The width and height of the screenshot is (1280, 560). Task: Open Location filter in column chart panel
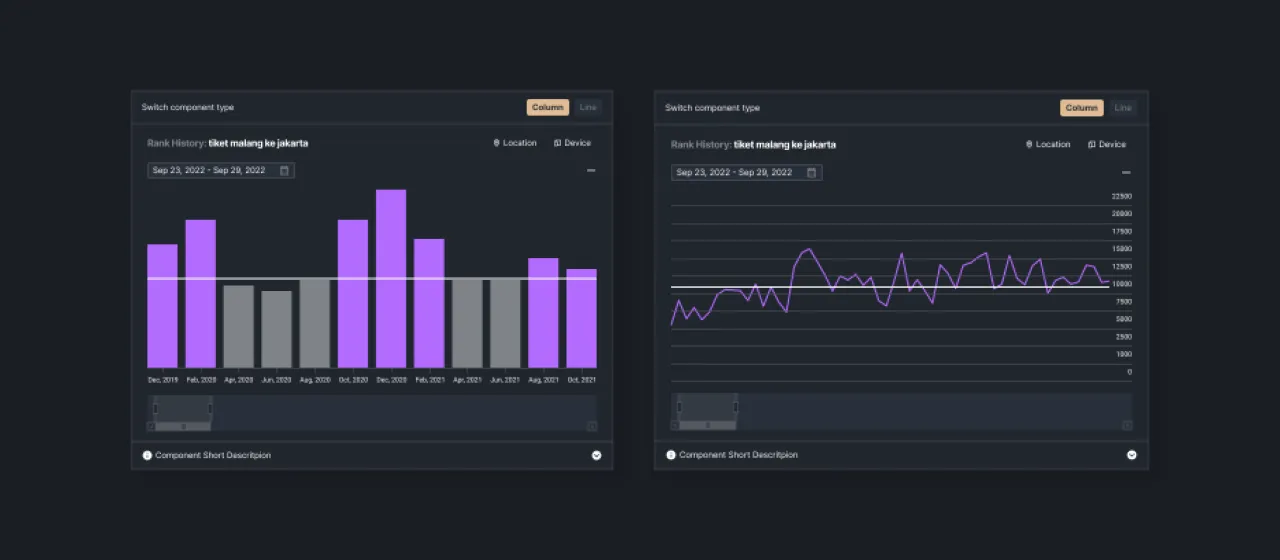(515, 143)
